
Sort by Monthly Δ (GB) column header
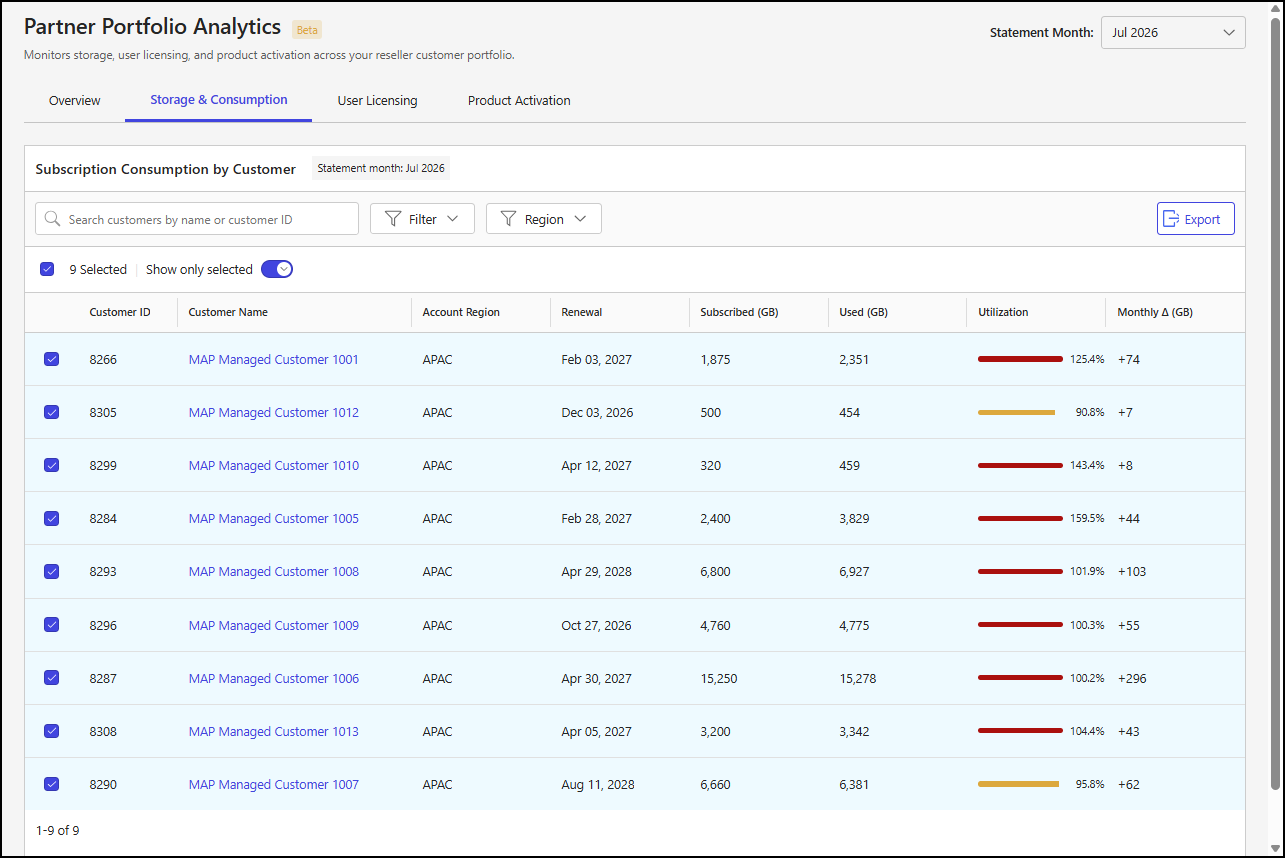tap(1155, 312)
